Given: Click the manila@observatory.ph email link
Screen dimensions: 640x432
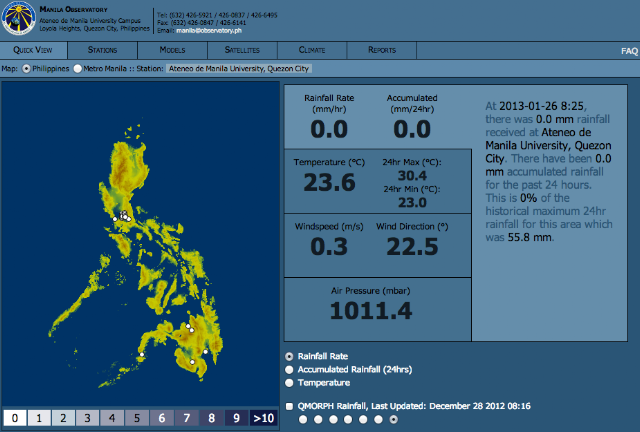Looking at the screenshot, I should coord(209,31).
